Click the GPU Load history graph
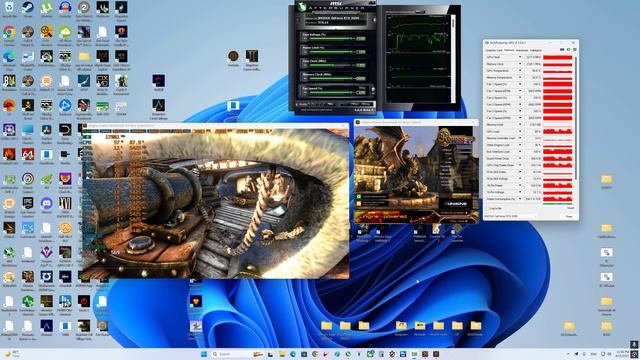This screenshot has width=640, height=360. click(558, 131)
